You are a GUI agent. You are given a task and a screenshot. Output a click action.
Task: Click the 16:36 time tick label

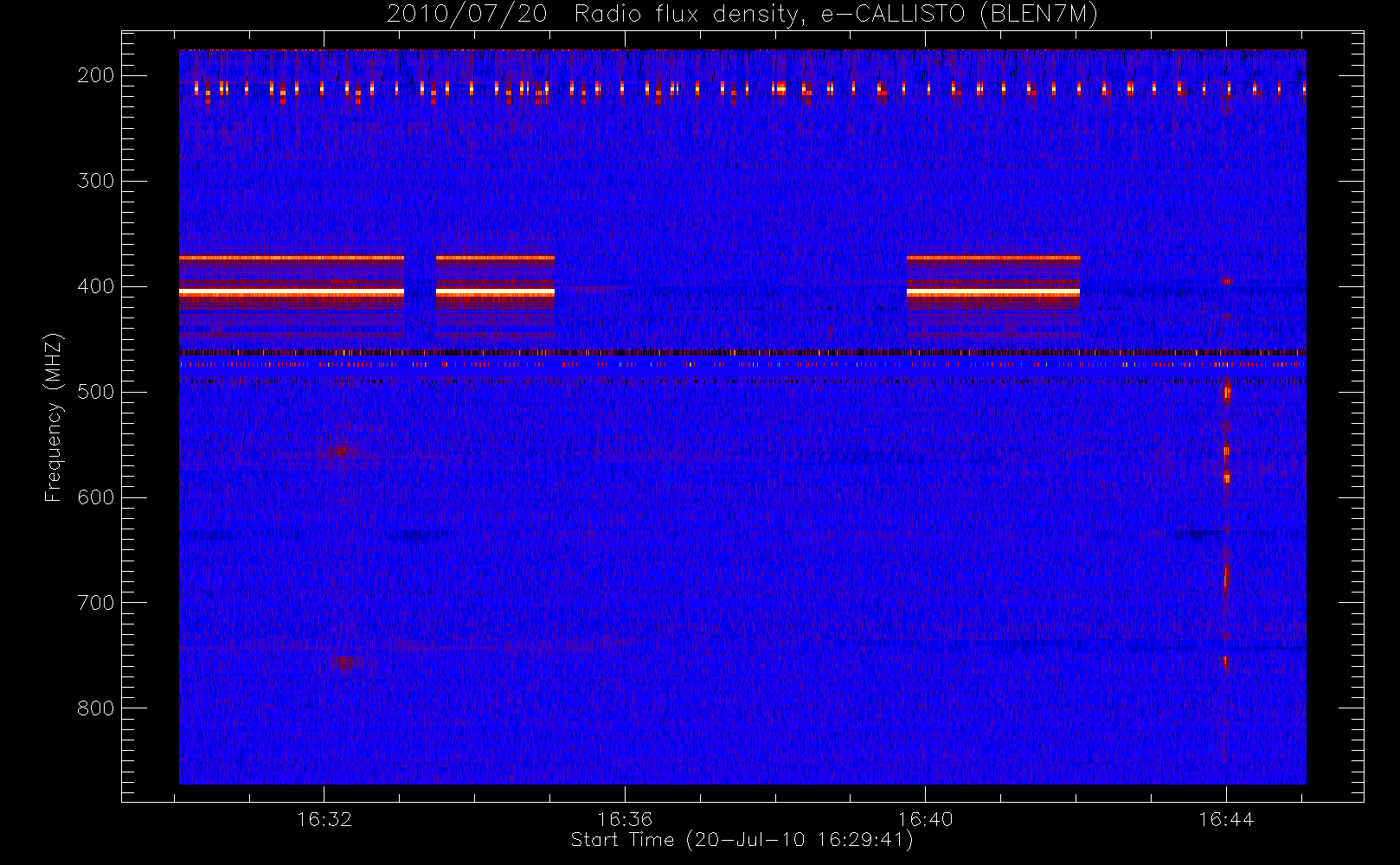pyautogui.click(x=625, y=819)
